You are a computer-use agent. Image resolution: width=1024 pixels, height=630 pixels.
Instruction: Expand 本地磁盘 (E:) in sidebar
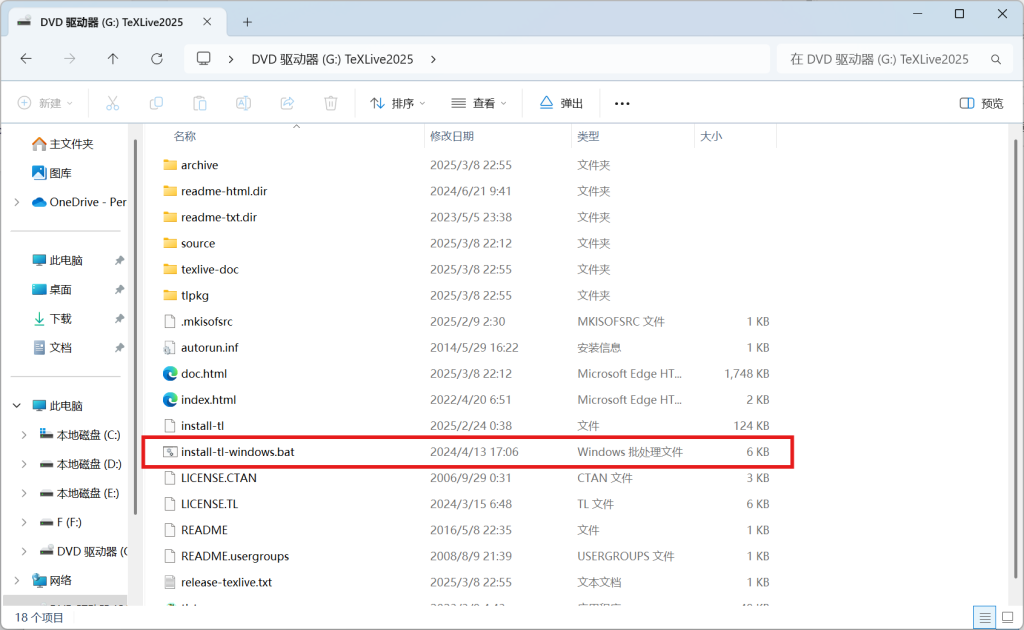point(24,493)
